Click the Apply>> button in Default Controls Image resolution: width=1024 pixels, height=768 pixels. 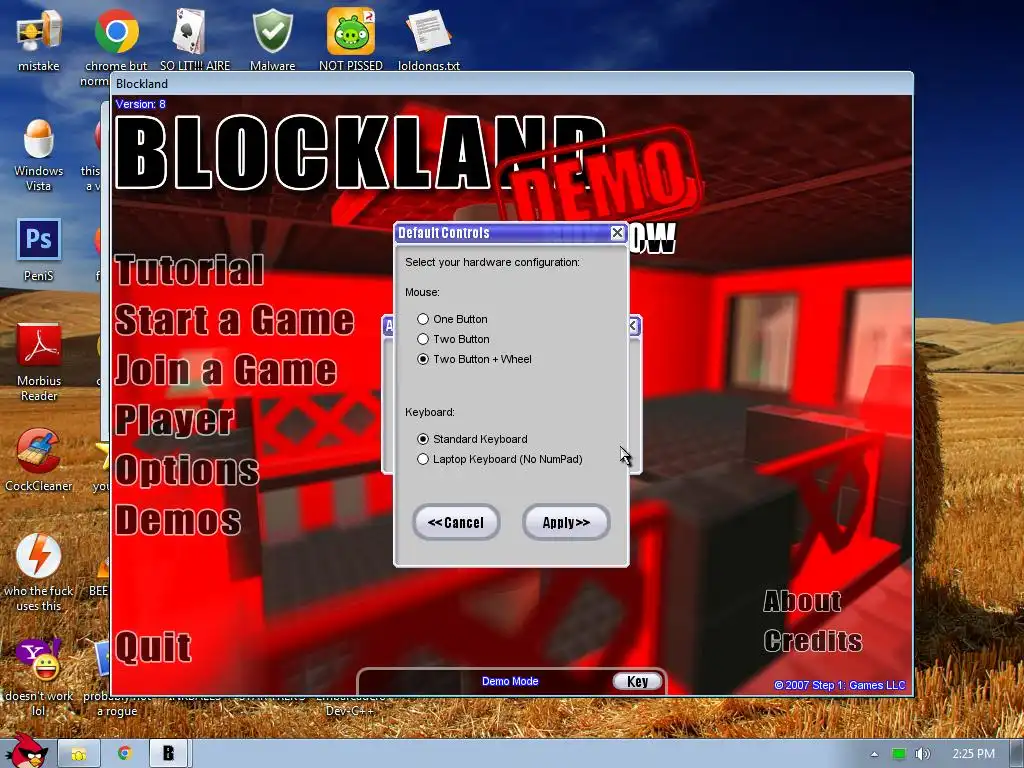pyautogui.click(x=566, y=522)
